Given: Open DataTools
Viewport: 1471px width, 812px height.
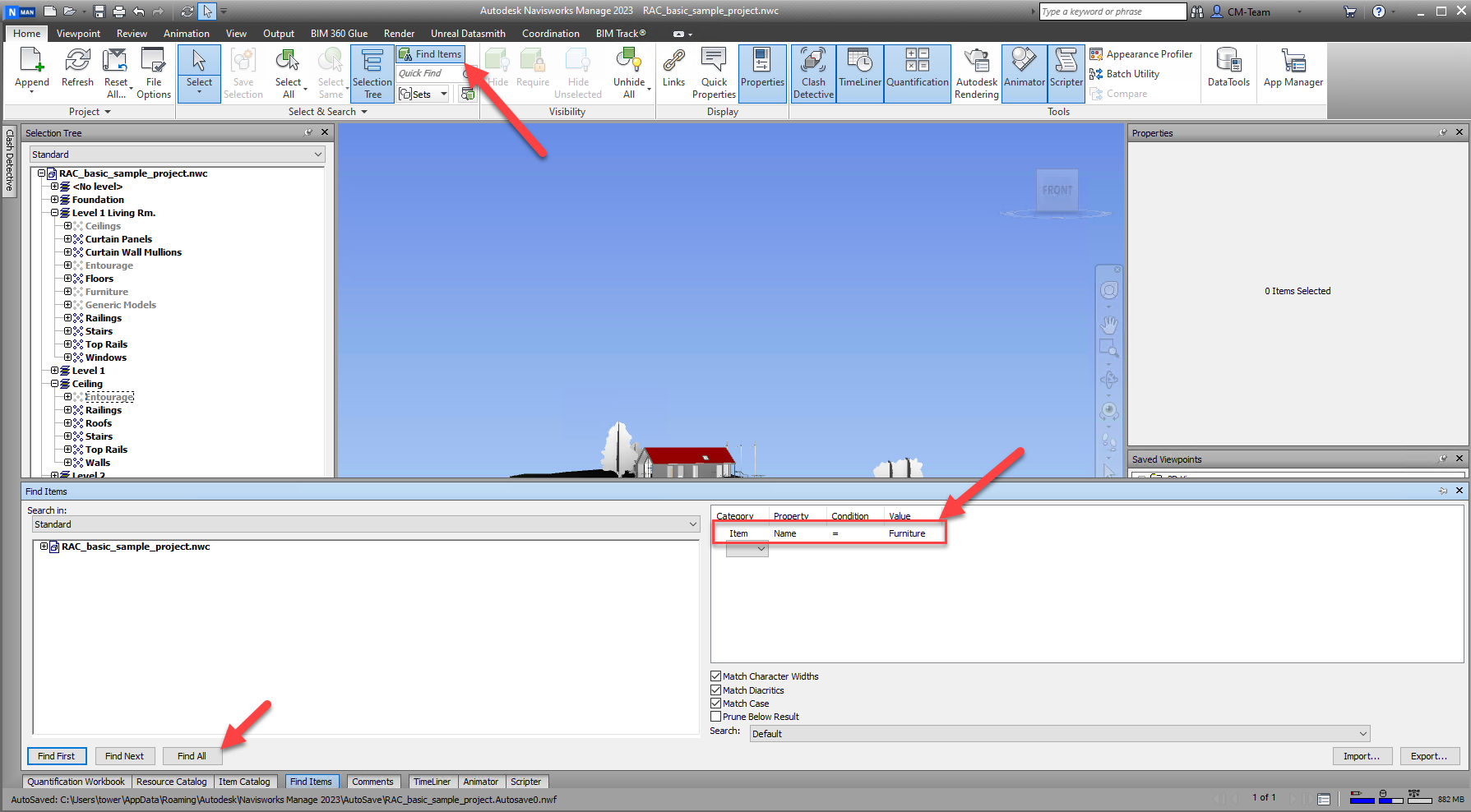Looking at the screenshot, I should click(1228, 67).
